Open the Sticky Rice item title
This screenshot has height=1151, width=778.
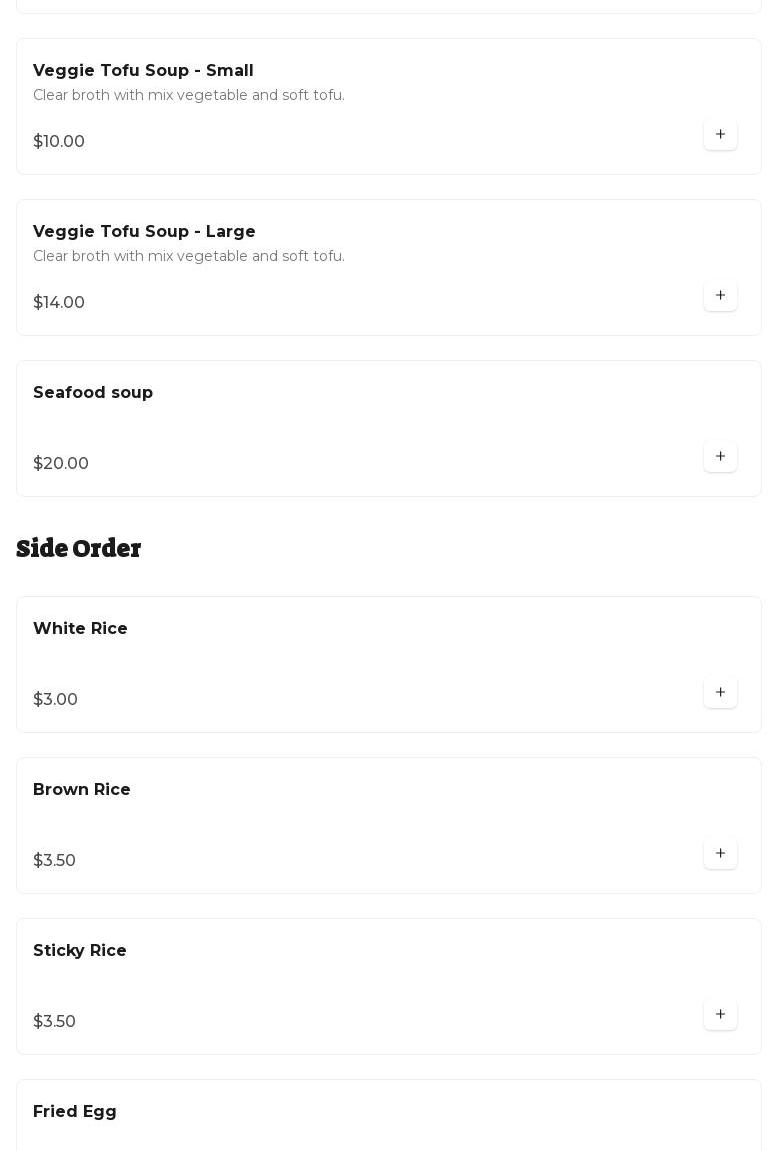[80, 951]
